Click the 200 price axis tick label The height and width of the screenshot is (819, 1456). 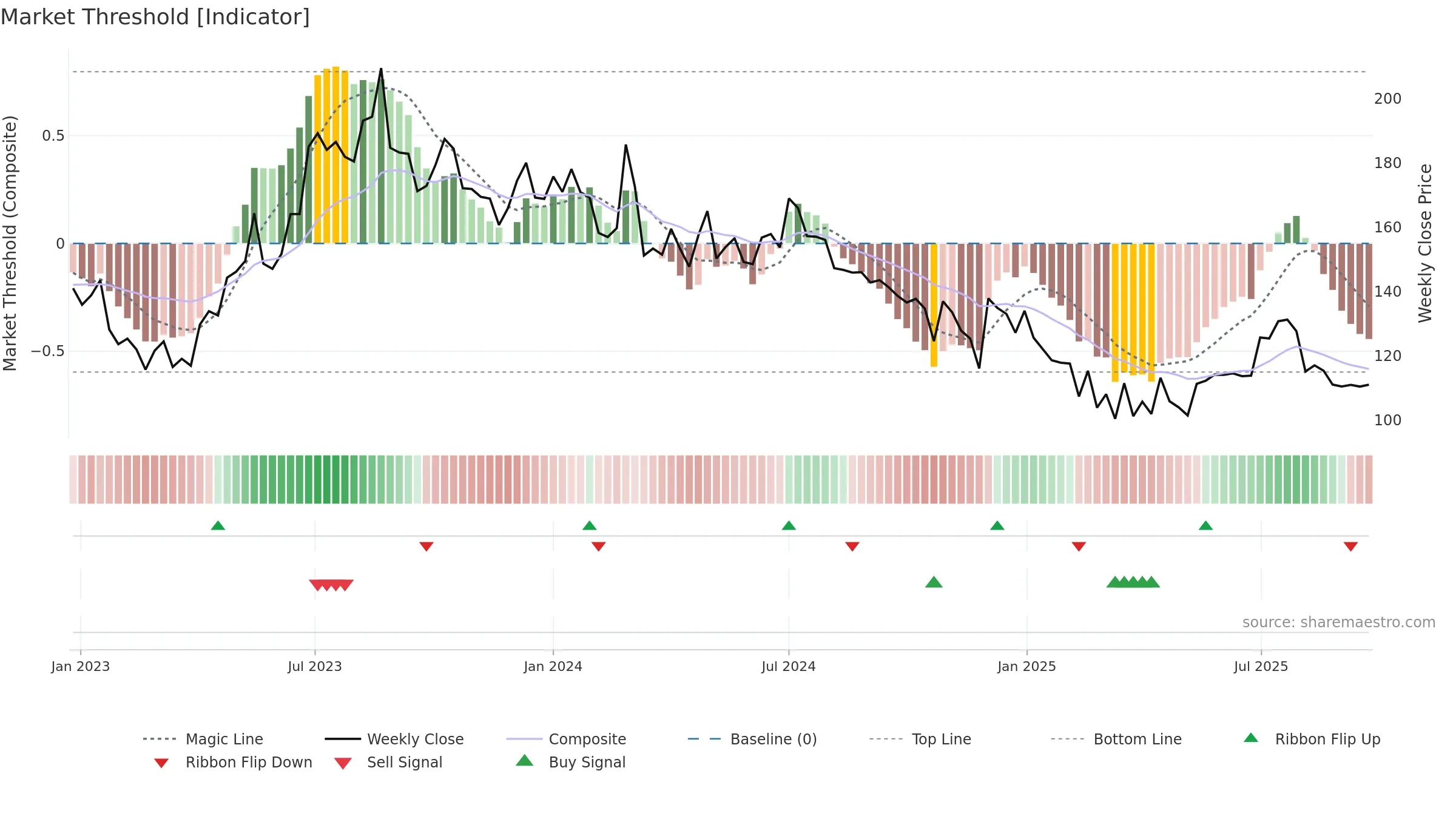(1388, 98)
